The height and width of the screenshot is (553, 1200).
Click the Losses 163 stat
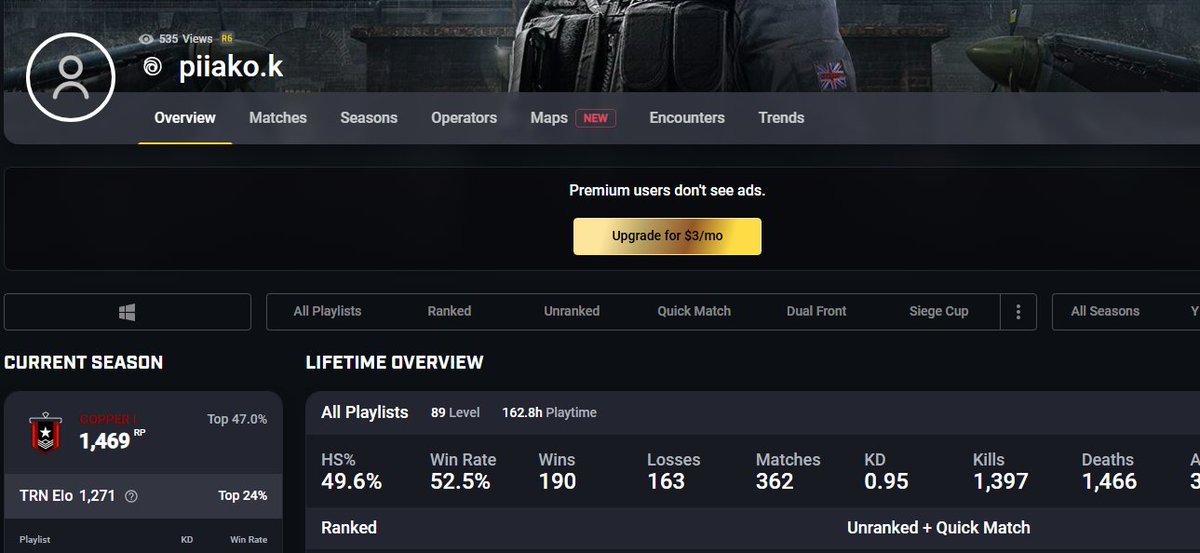674,471
